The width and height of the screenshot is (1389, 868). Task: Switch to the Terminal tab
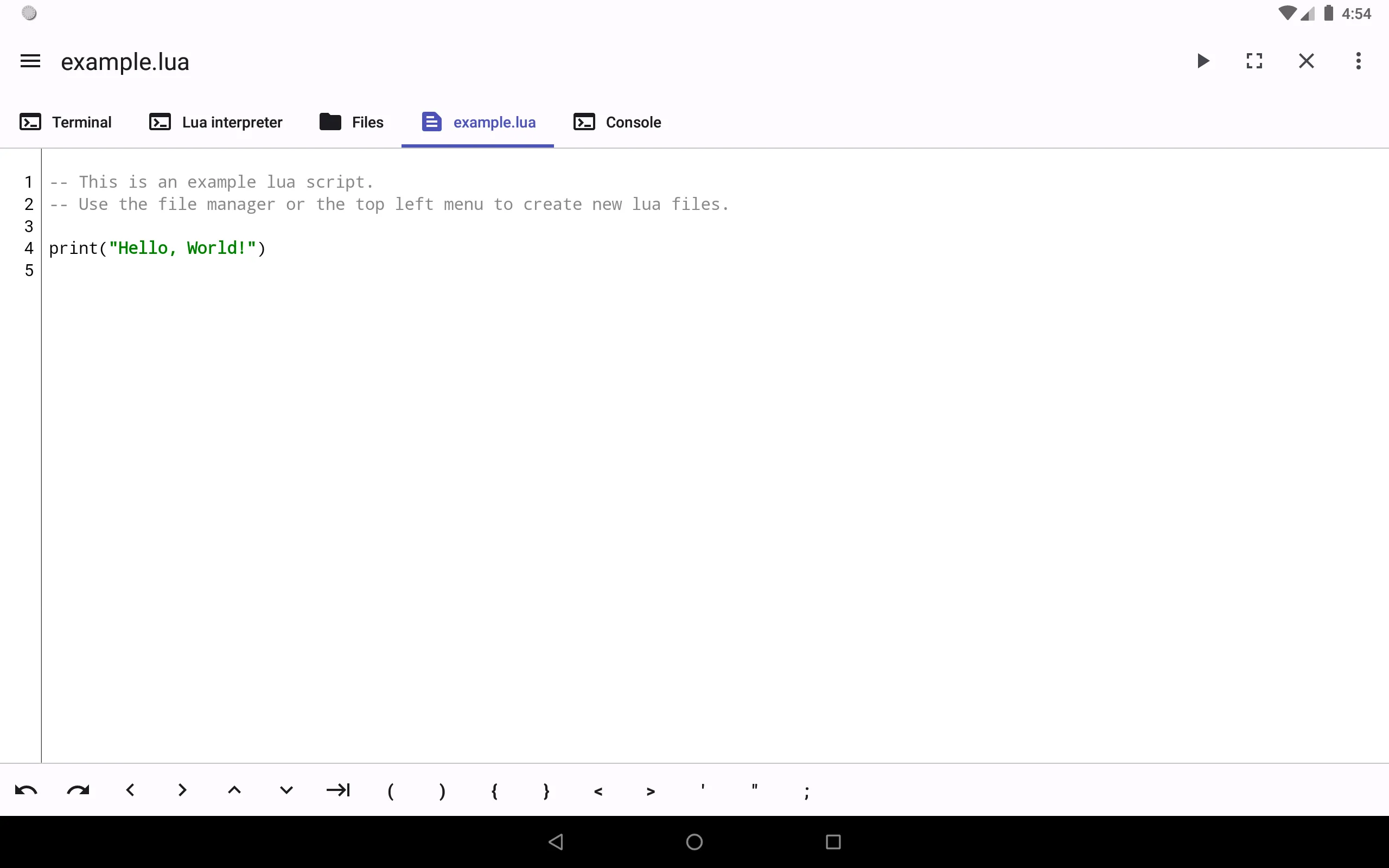click(66, 122)
